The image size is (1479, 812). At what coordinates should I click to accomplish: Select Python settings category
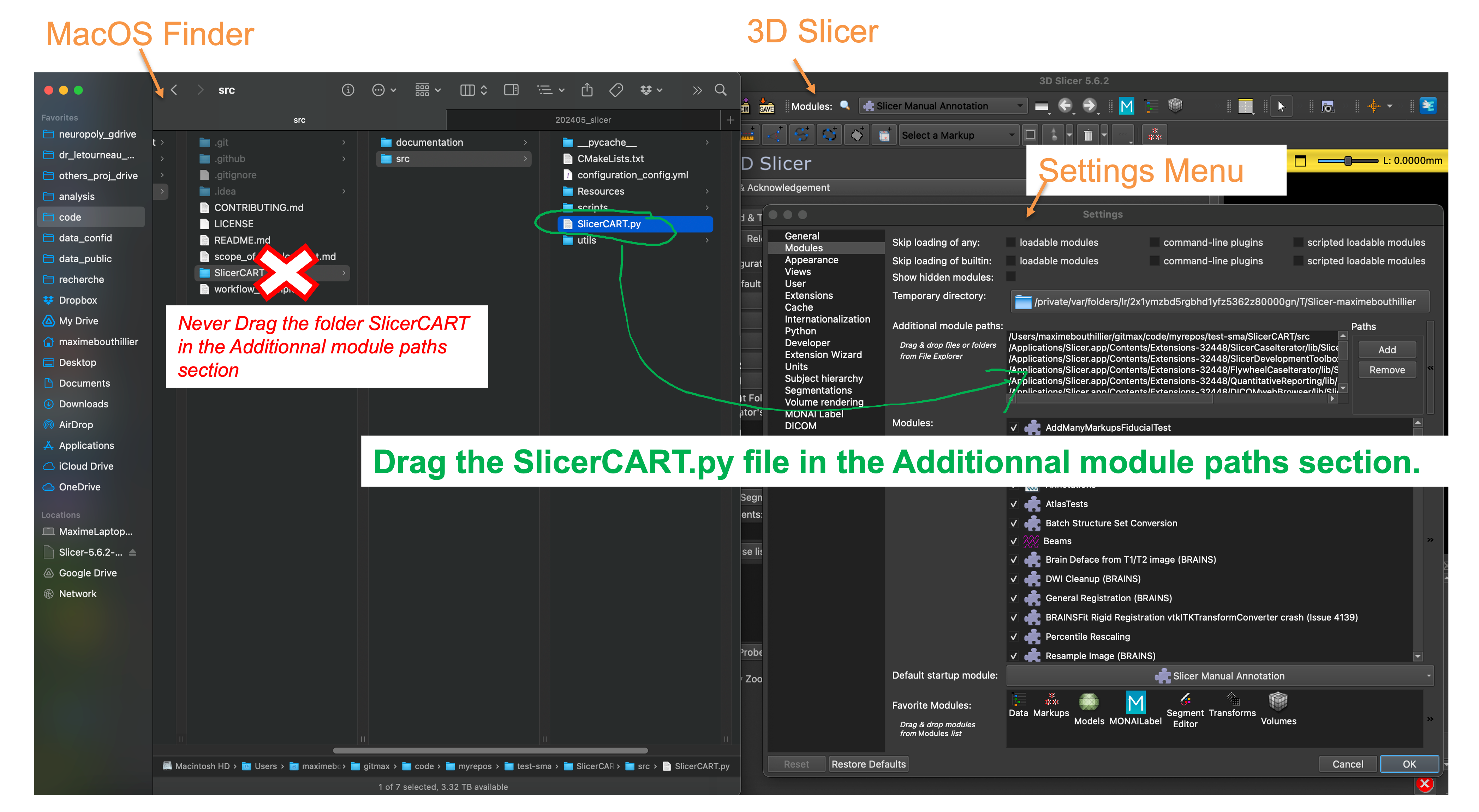coord(800,331)
